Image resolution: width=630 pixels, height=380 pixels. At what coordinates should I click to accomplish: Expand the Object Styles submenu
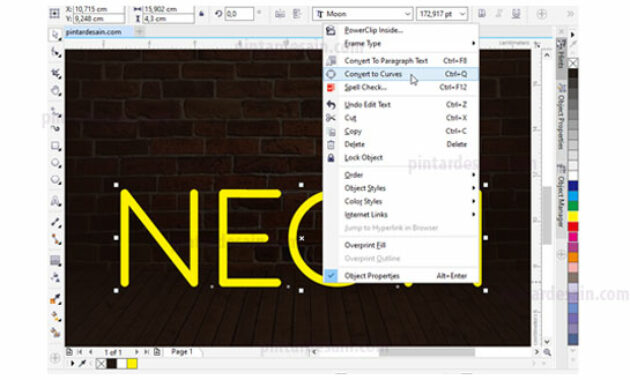pos(401,188)
